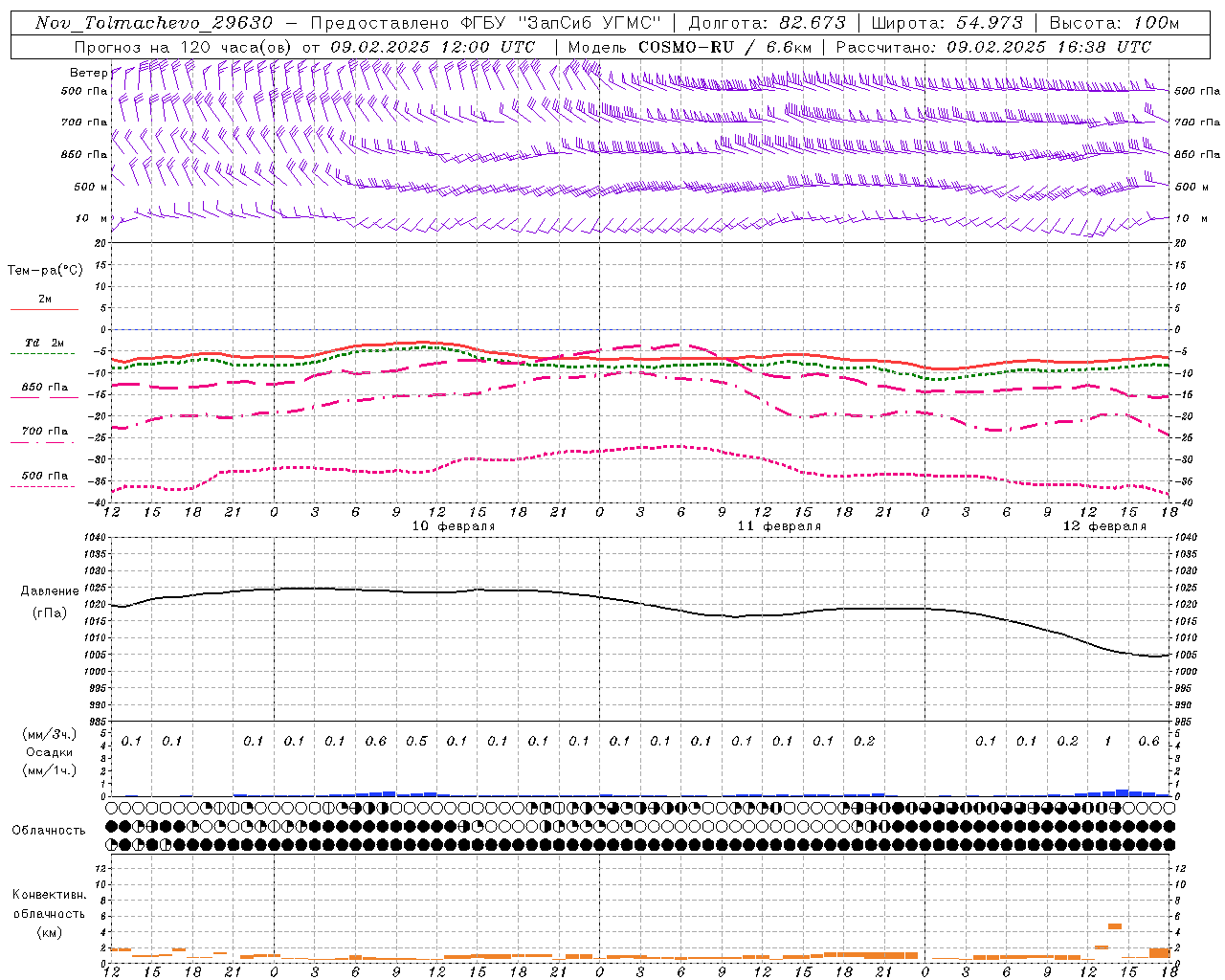Click the forecast start time 09.02.2025 12:00 UTC
Image resolution: width=1225 pixels, height=980 pixels.
click(x=433, y=47)
